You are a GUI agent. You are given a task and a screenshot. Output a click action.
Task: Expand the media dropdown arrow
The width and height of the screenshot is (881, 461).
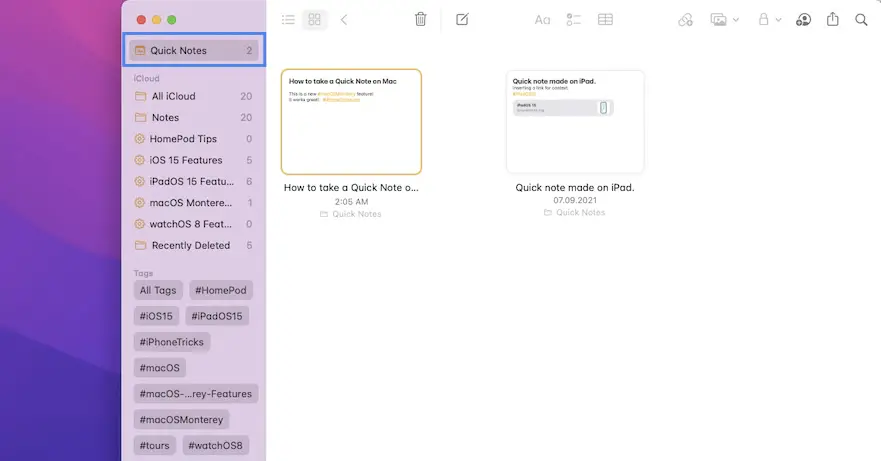tap(735, 20)
